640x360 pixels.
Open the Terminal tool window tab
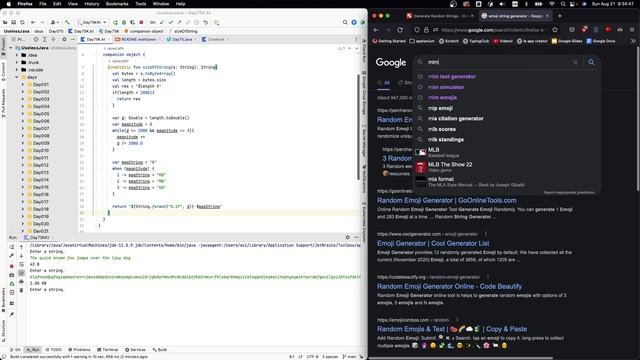click(107, 350)
